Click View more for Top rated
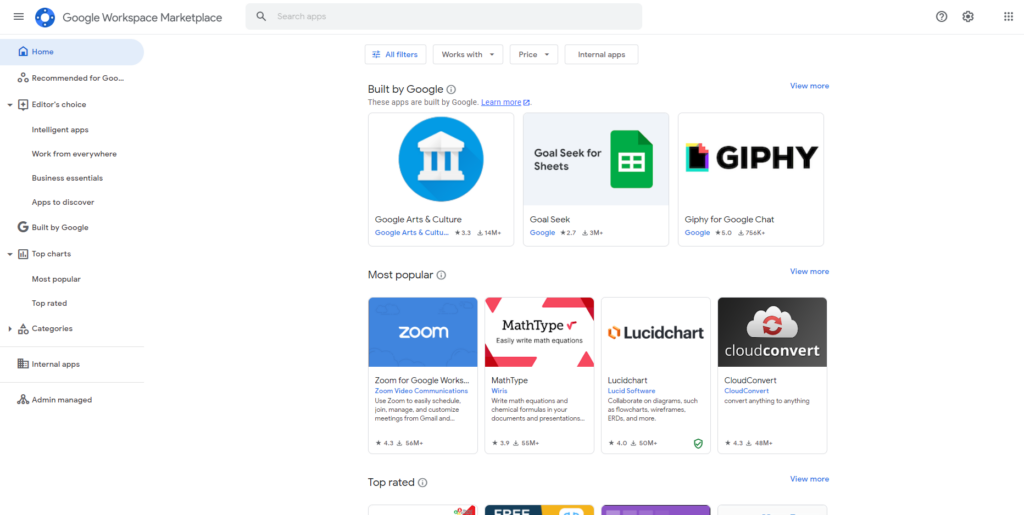This screenshot has width=1024, height=515. click(809, 479)
